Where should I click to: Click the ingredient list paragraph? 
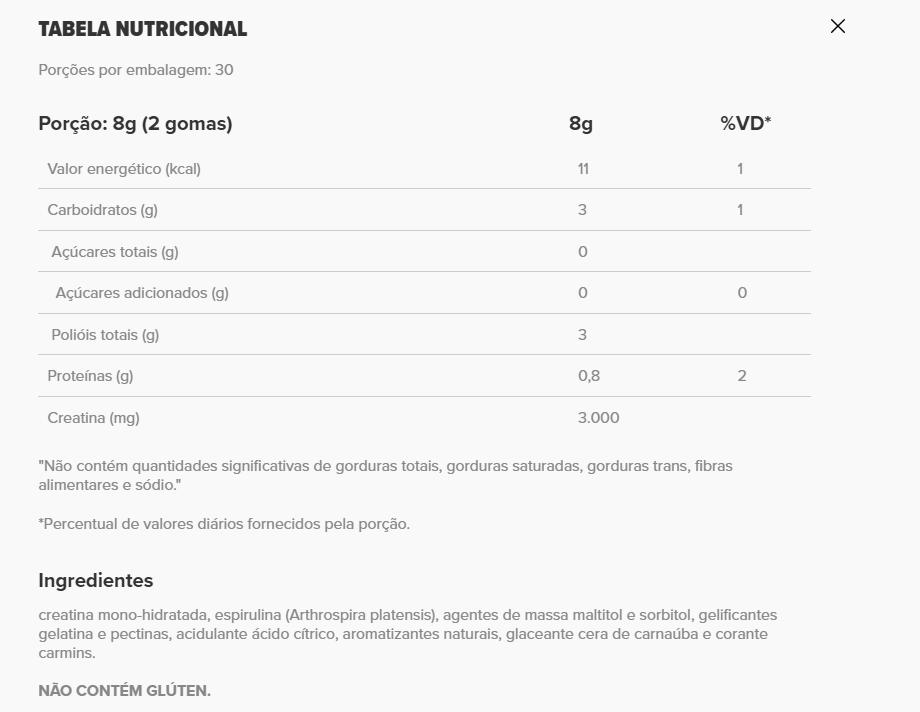pos(407,634)
